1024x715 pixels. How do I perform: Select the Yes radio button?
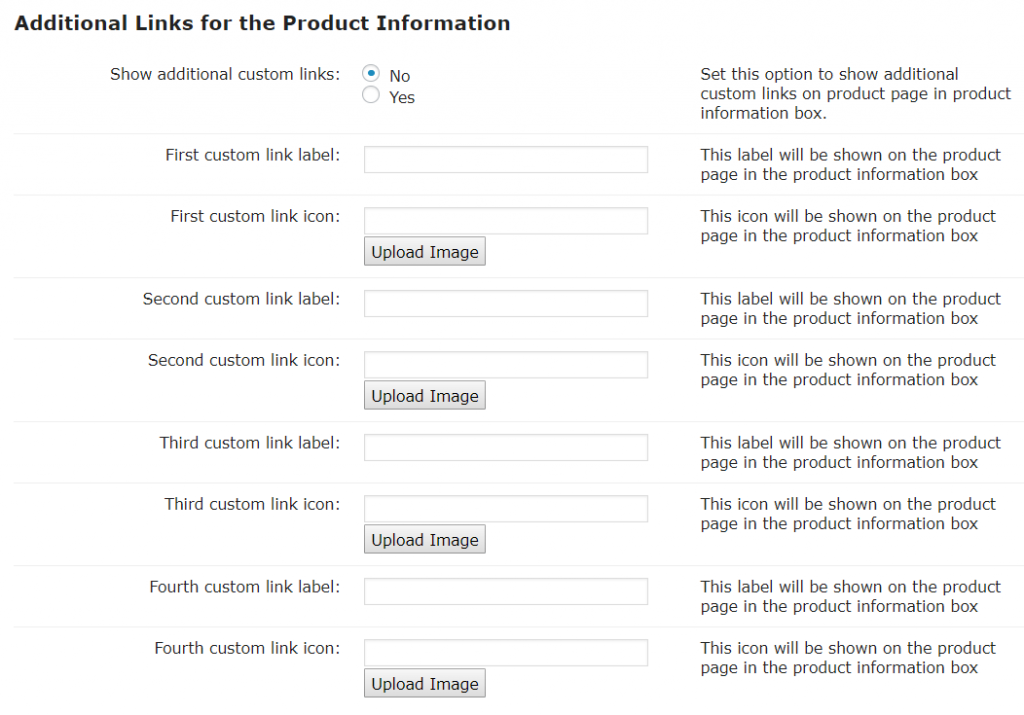(x=371, y=96)
